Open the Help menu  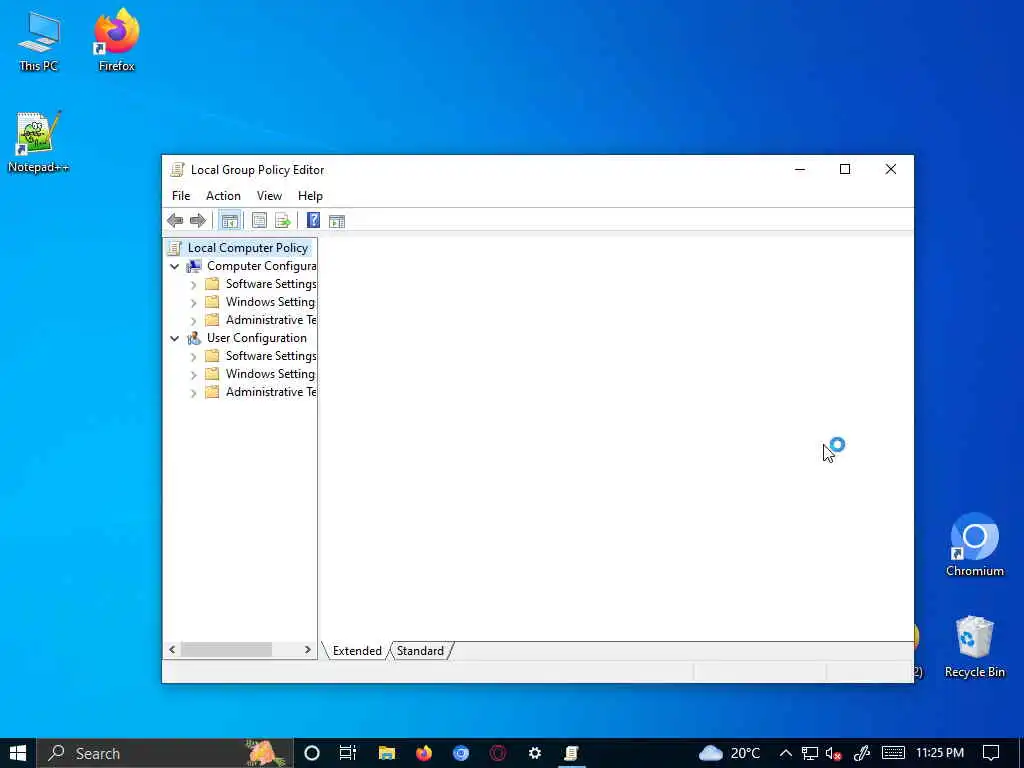click(310, 196)
